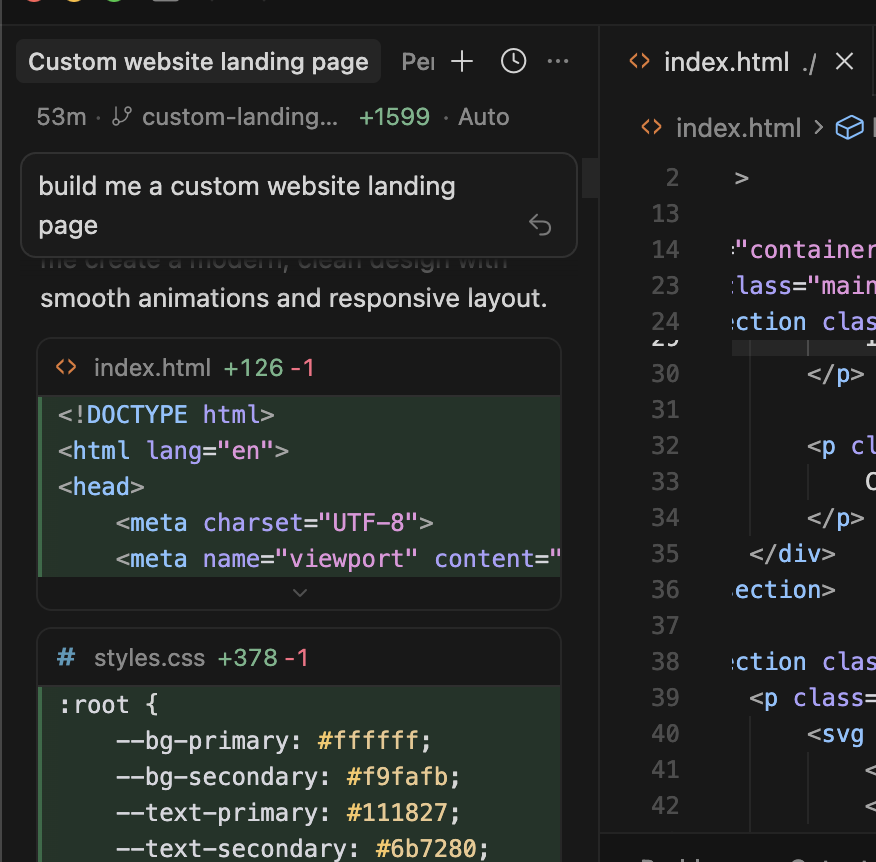Click the styles.css hash file icon
The height and width of the screenshot is (862, 876).
tap(66, 658)
